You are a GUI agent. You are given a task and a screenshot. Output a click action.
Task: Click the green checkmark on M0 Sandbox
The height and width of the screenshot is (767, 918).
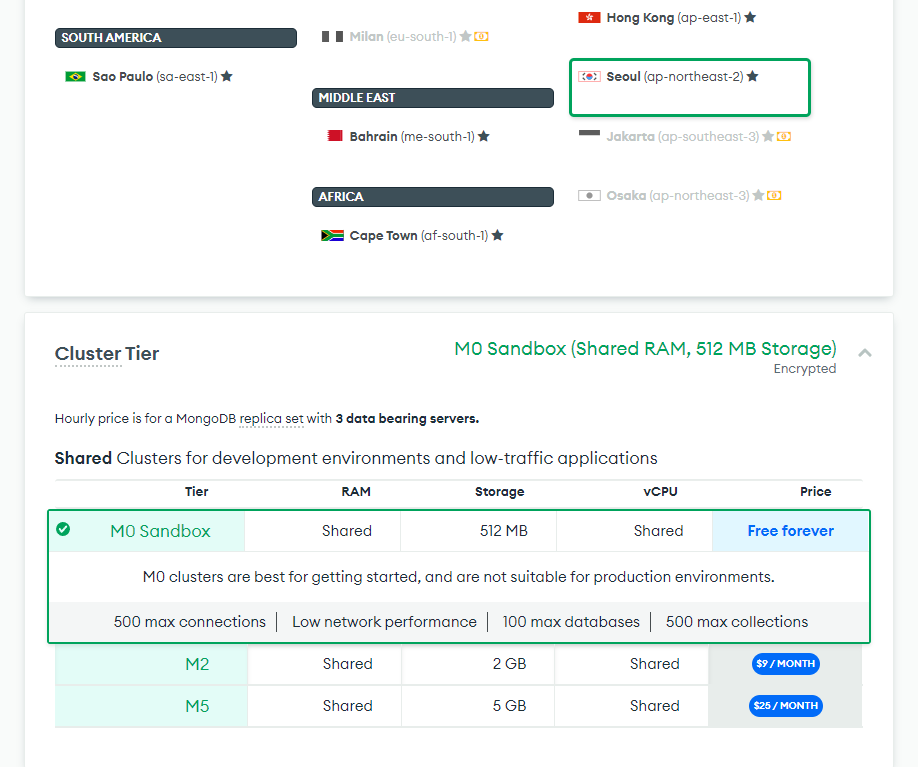pos(63,529)
